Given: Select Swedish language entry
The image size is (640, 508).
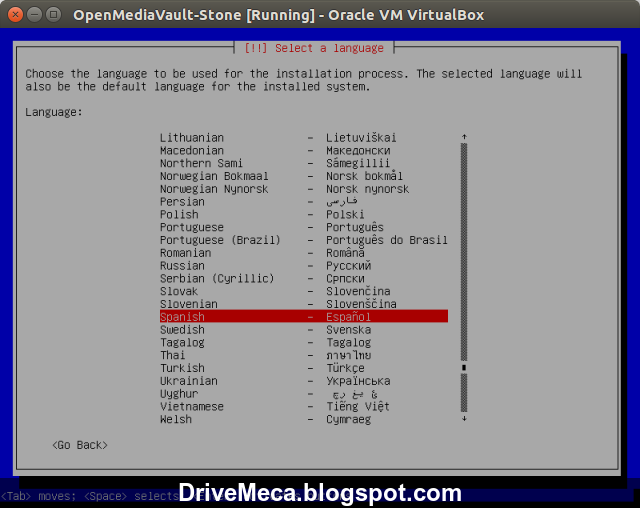Looking at the screenshot, I should click(304, 330).
